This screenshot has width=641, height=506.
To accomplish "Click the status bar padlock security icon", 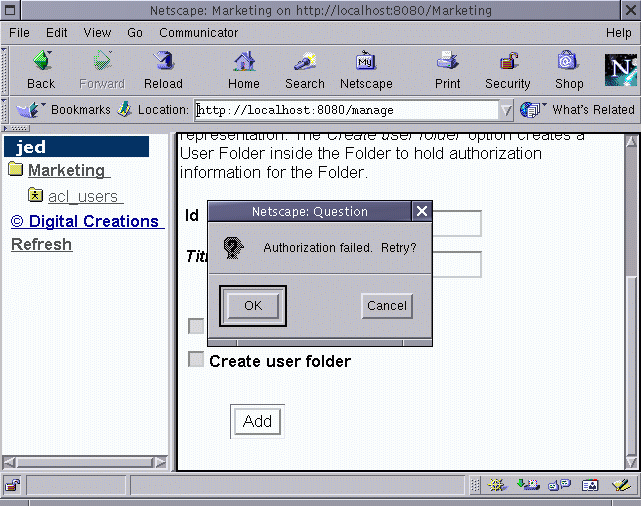I will (x=12, y=485).
